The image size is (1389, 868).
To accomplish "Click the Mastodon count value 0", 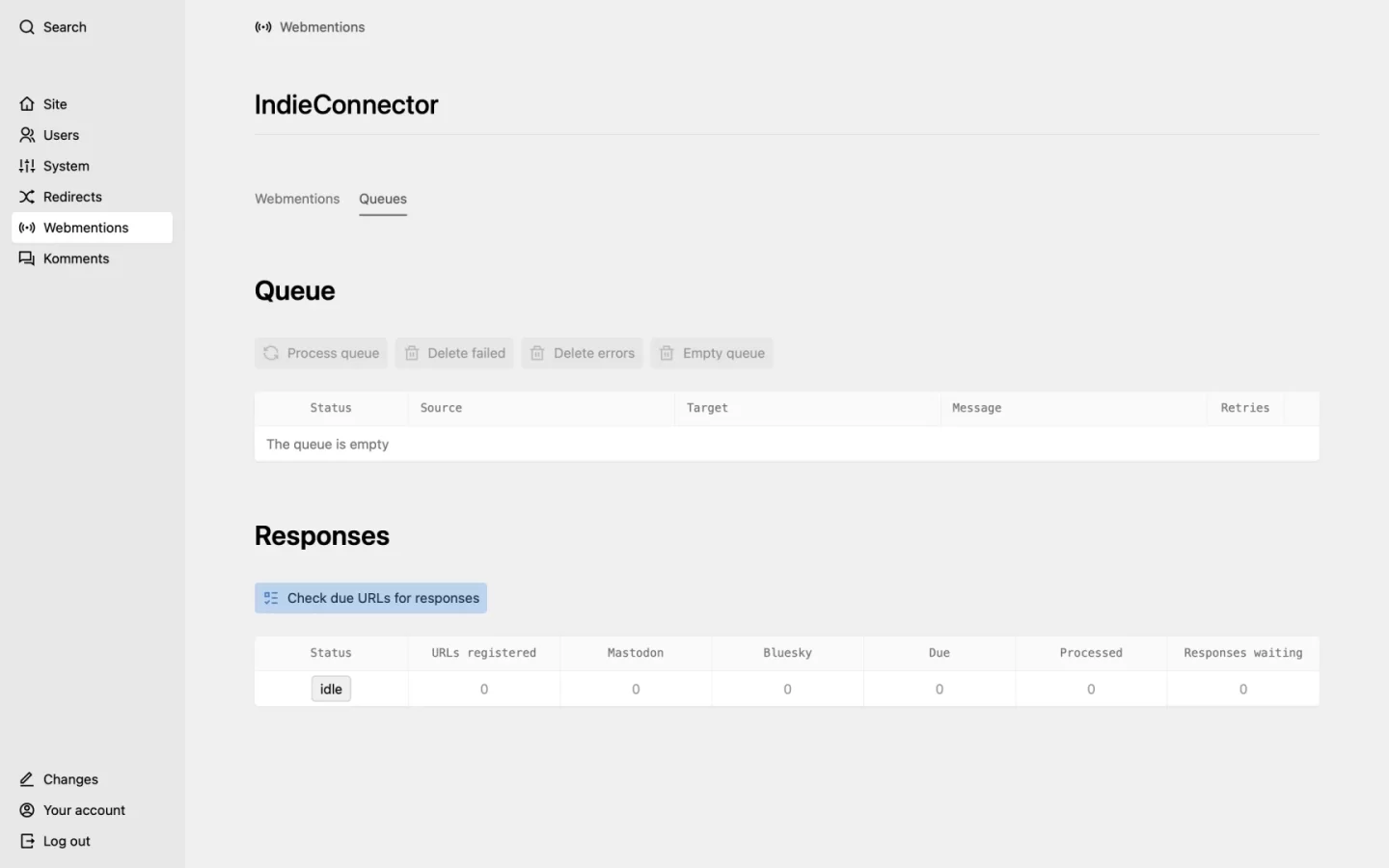I will (x=636, y=689).
